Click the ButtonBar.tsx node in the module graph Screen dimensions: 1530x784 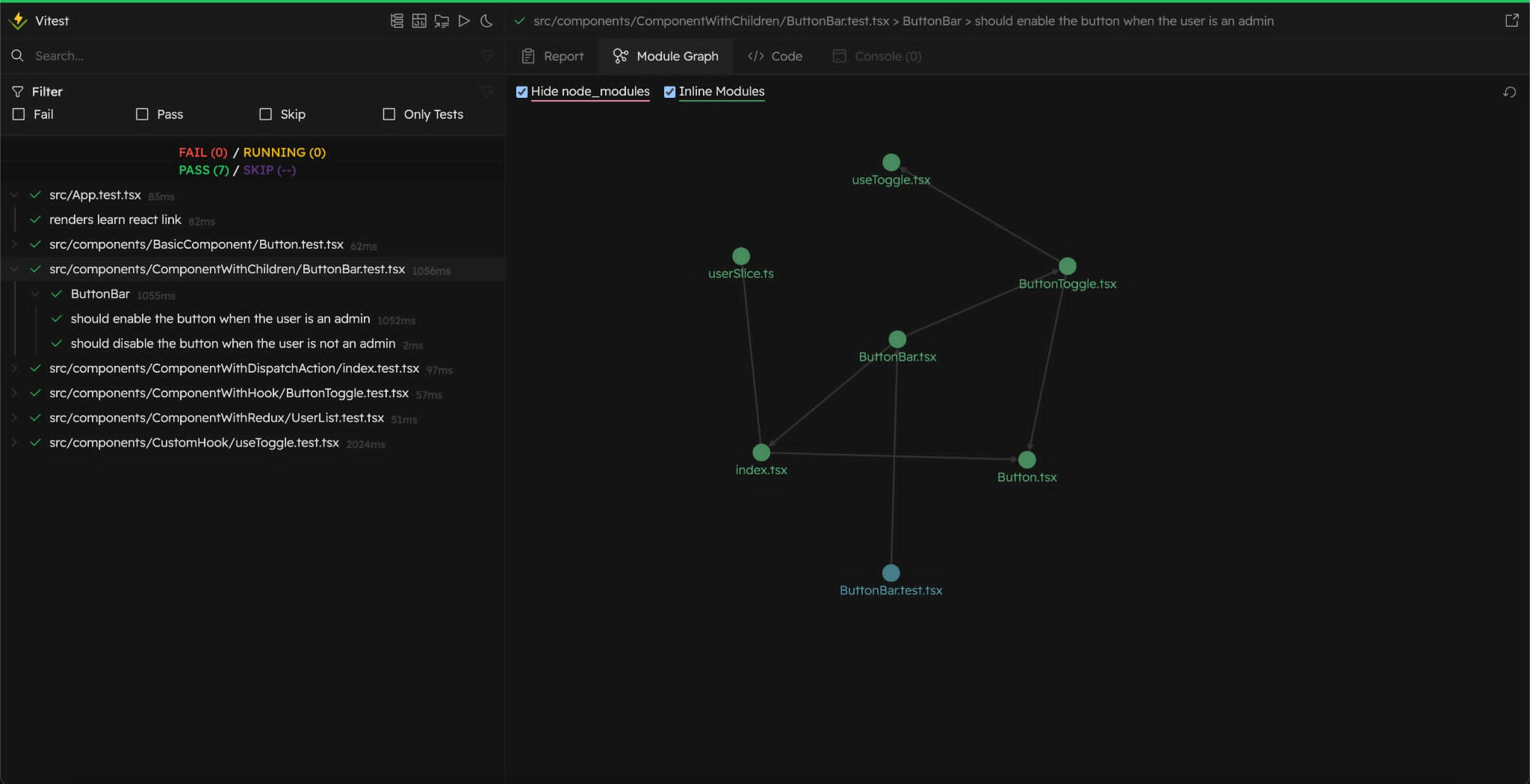coord(896,339)
